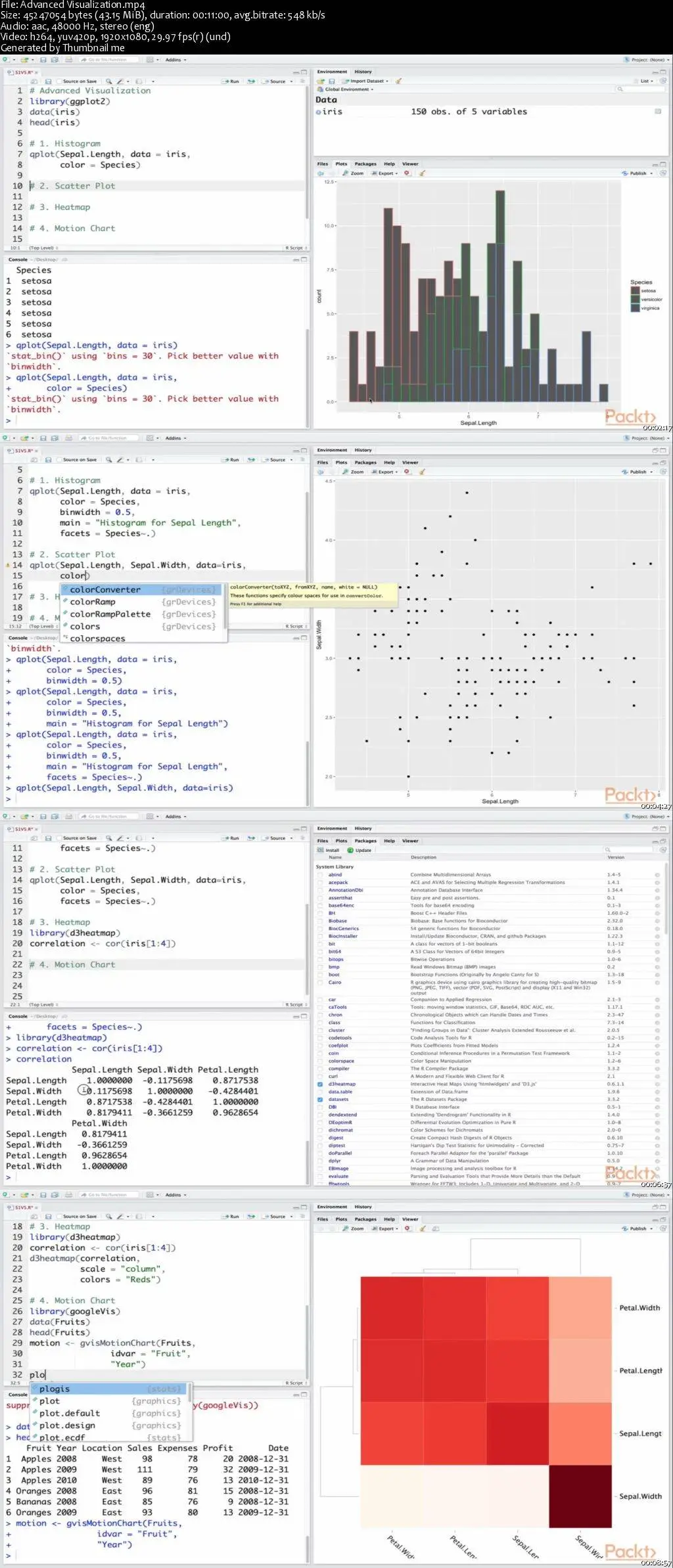Click the Install packages button
This screenshot has height=1568, width=673.
tap(329, 850)
